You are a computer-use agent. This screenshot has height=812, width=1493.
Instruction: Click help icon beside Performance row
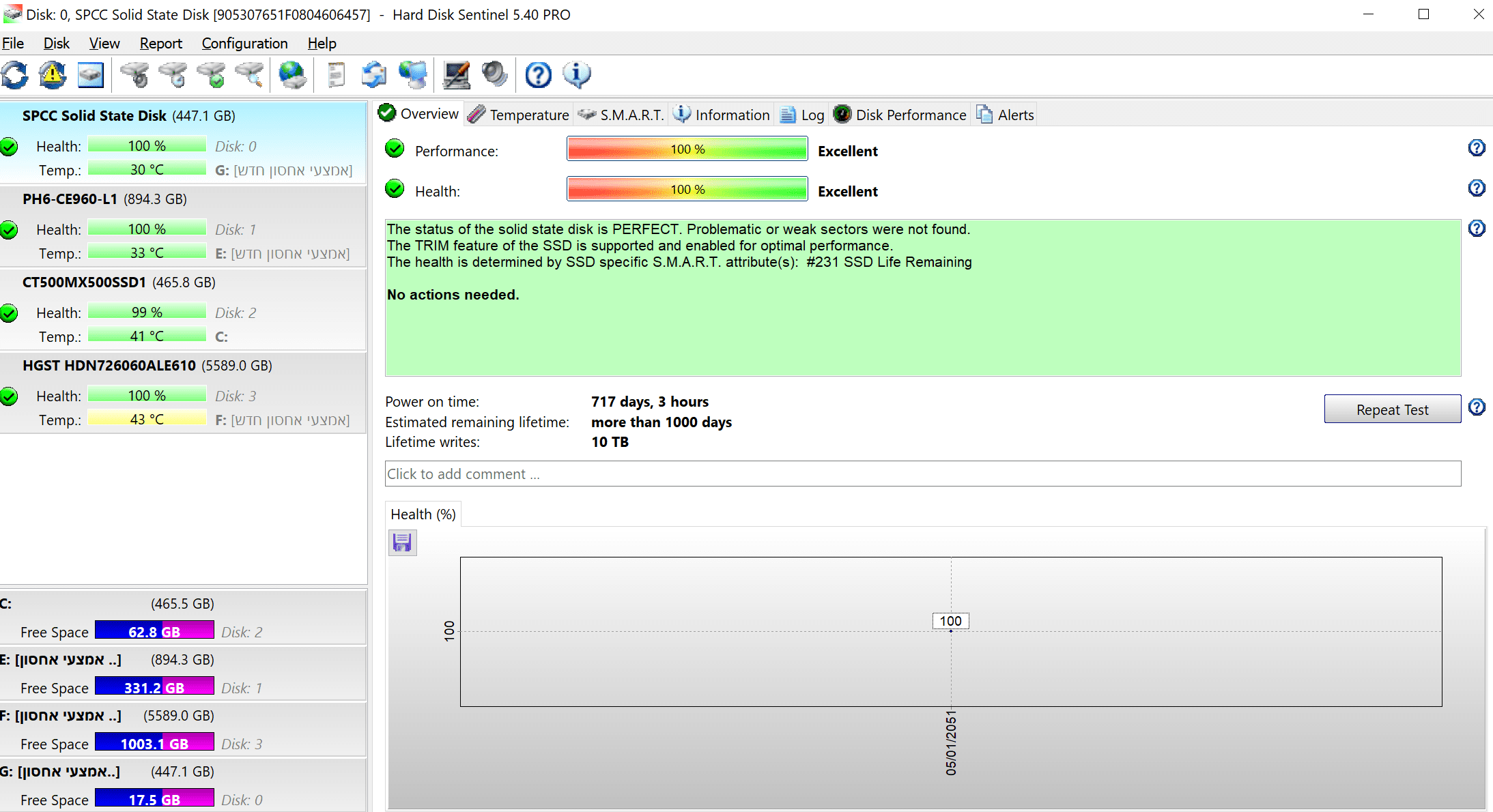[1477, 148]
